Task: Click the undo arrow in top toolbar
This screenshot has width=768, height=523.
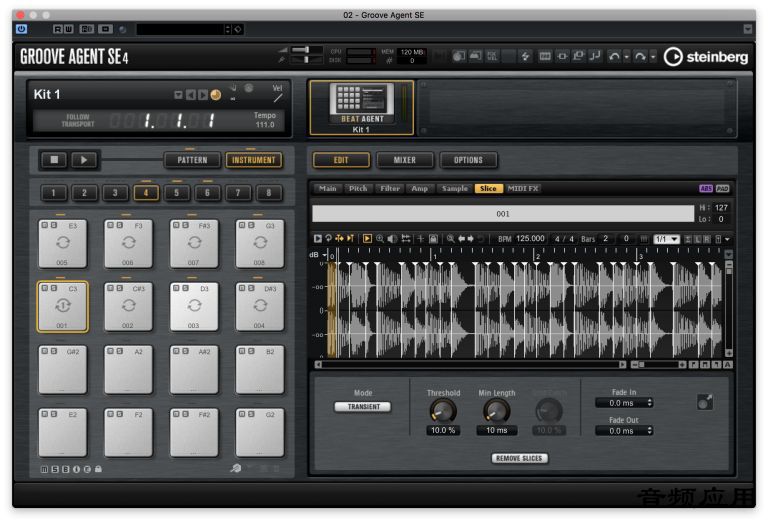Action: point(614,57)
